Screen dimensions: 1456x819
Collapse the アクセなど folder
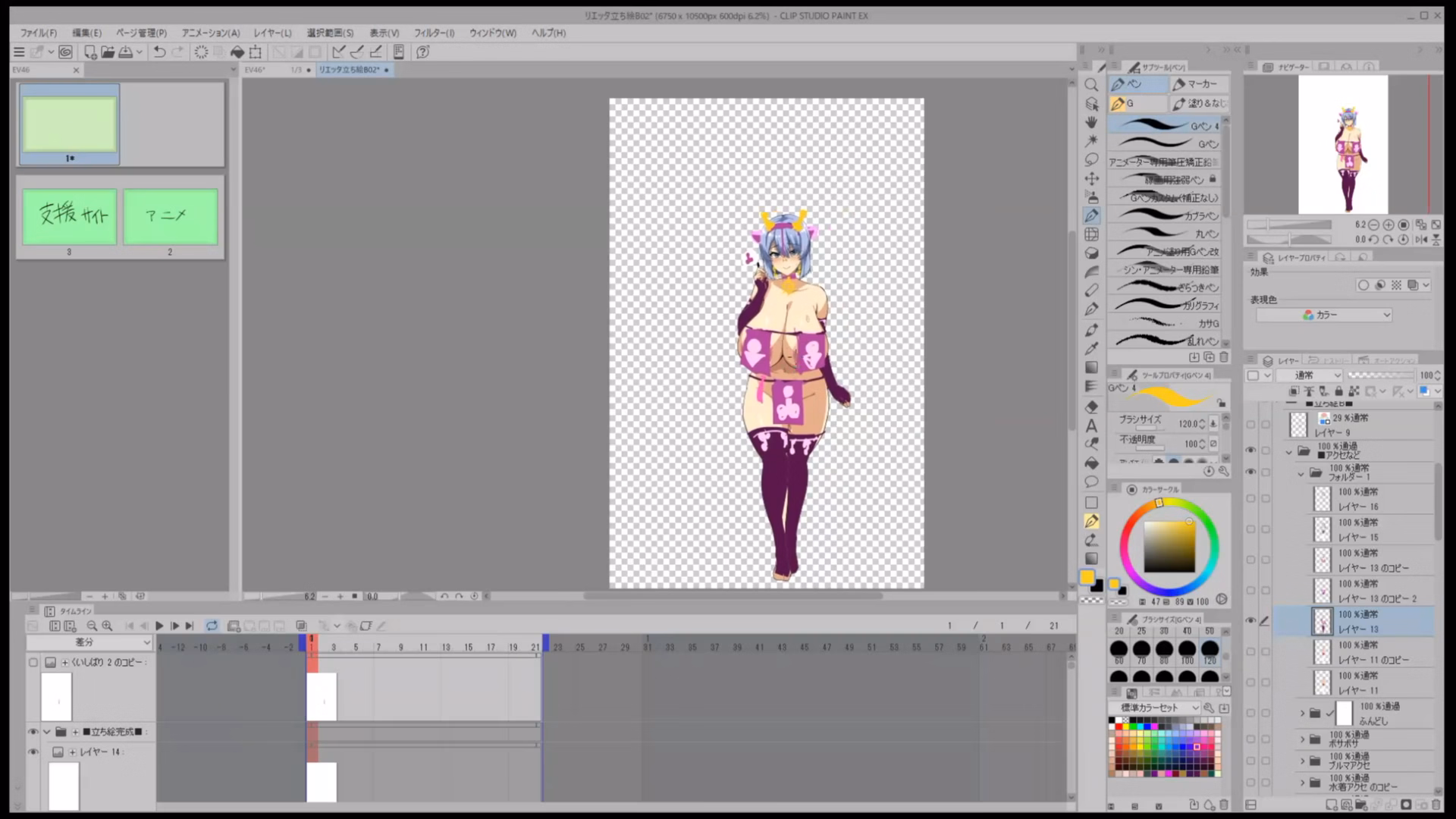1288,451
